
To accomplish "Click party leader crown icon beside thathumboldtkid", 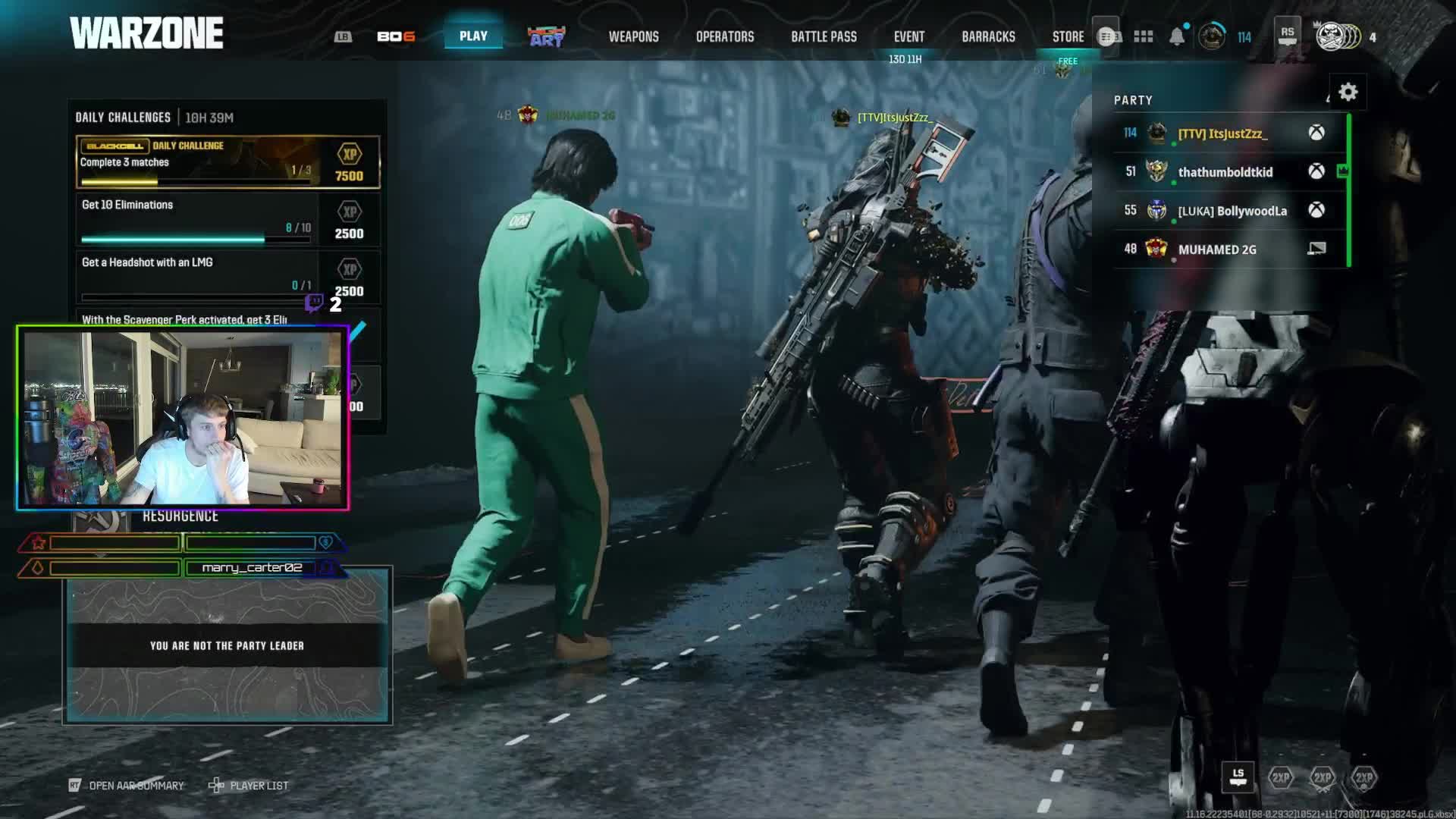I will (1343, 171).
